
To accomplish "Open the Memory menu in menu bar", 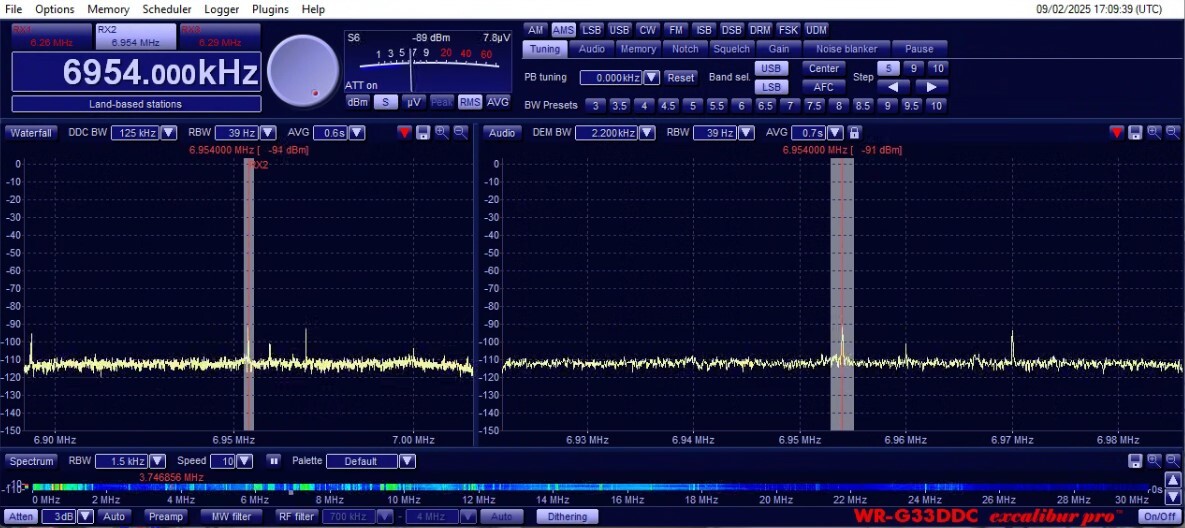I will pos(108,9).
